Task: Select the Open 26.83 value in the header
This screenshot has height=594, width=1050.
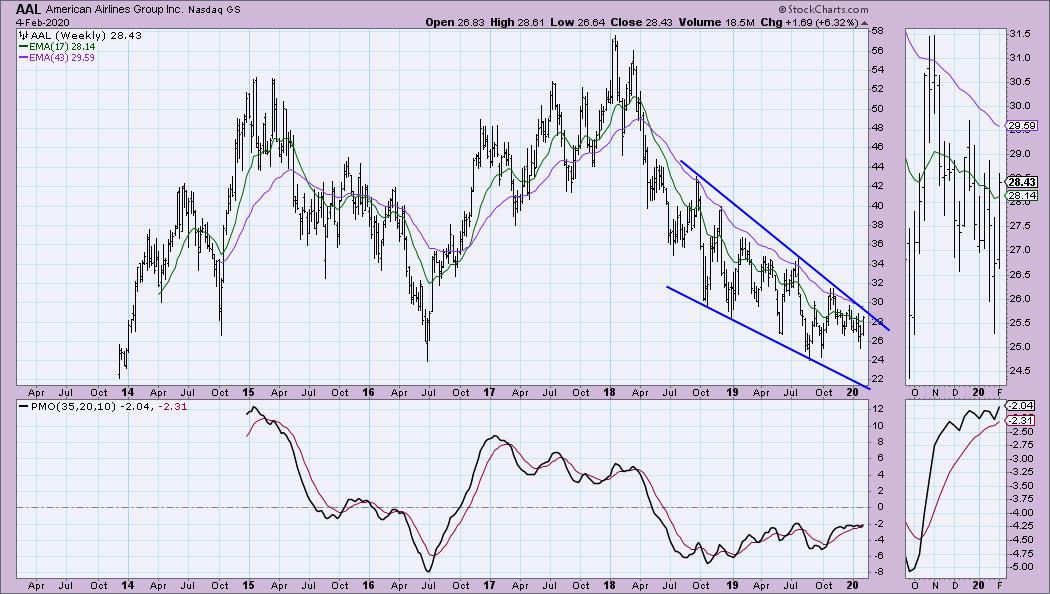Action: tap(454, 22)
